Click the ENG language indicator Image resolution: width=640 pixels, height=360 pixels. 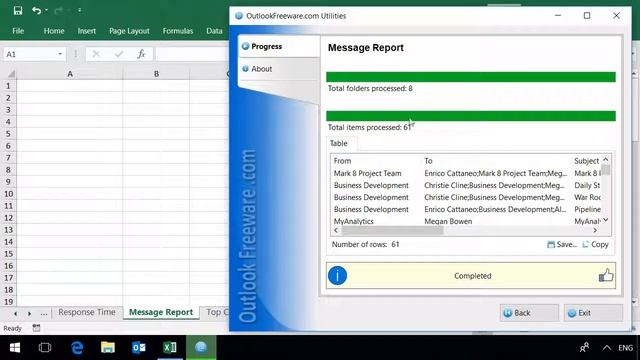pos(625,348)
